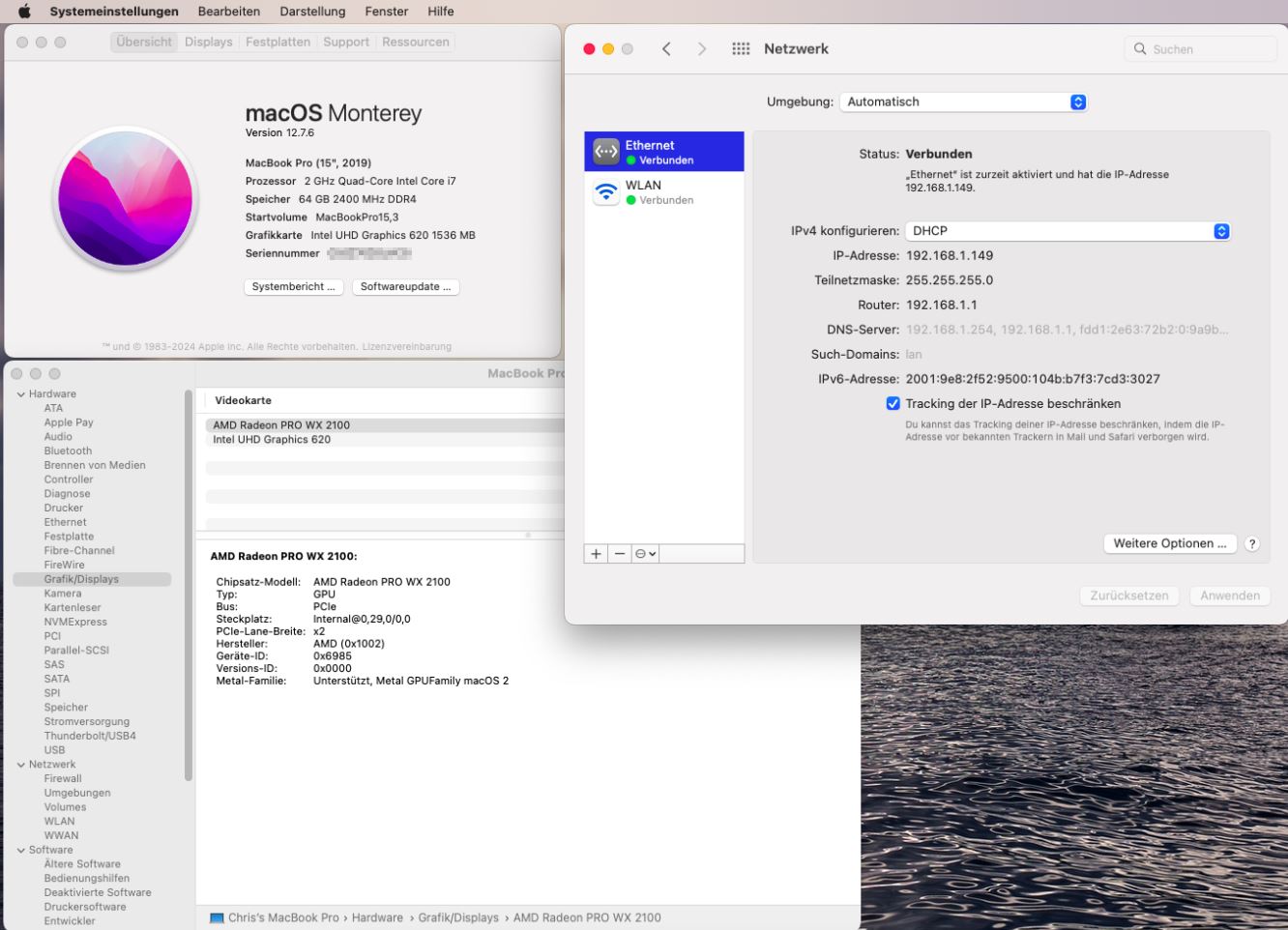
Task: Click the search magnifier icon
Action: tap(1140, 49)
